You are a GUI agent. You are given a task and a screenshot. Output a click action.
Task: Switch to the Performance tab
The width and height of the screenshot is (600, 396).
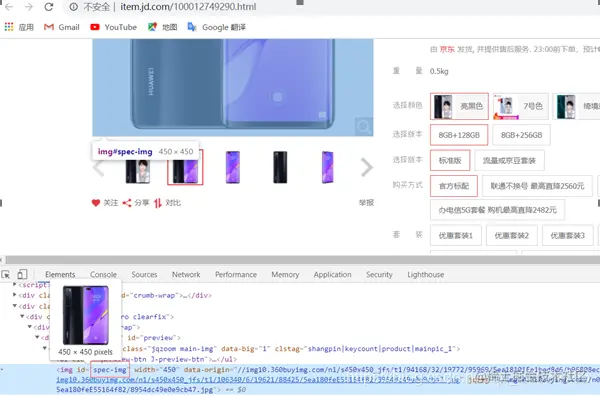coord(236,274)
